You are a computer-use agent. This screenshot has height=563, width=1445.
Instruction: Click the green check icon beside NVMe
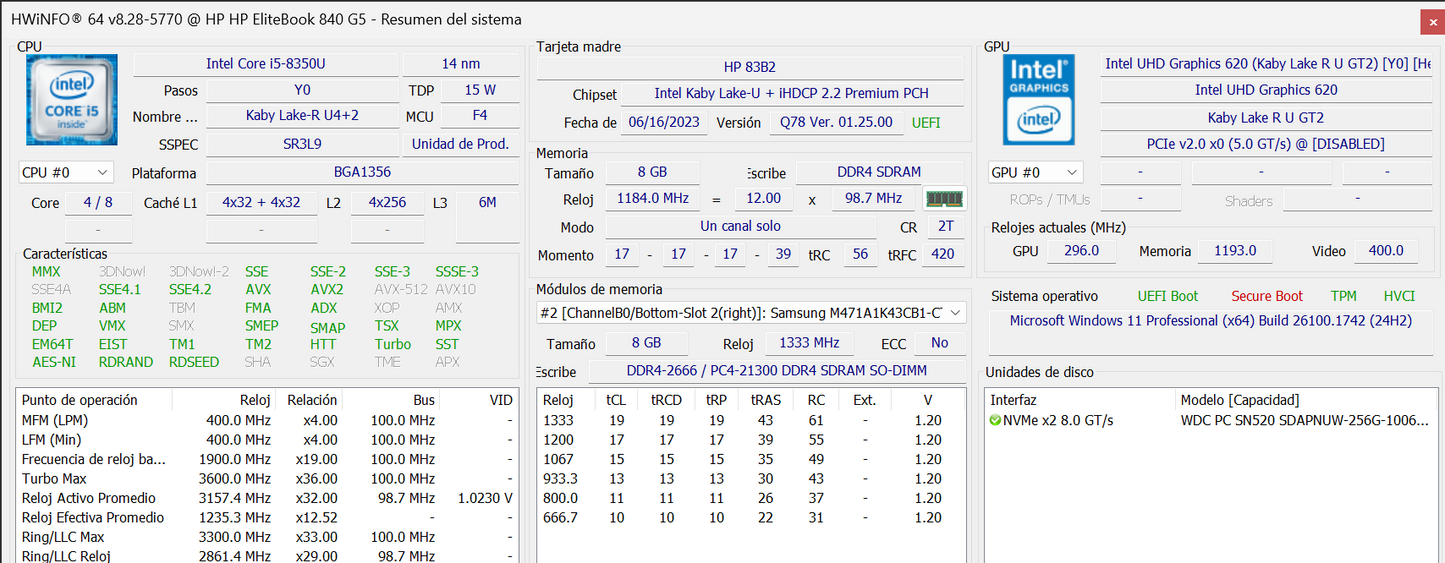pos(995,421)
